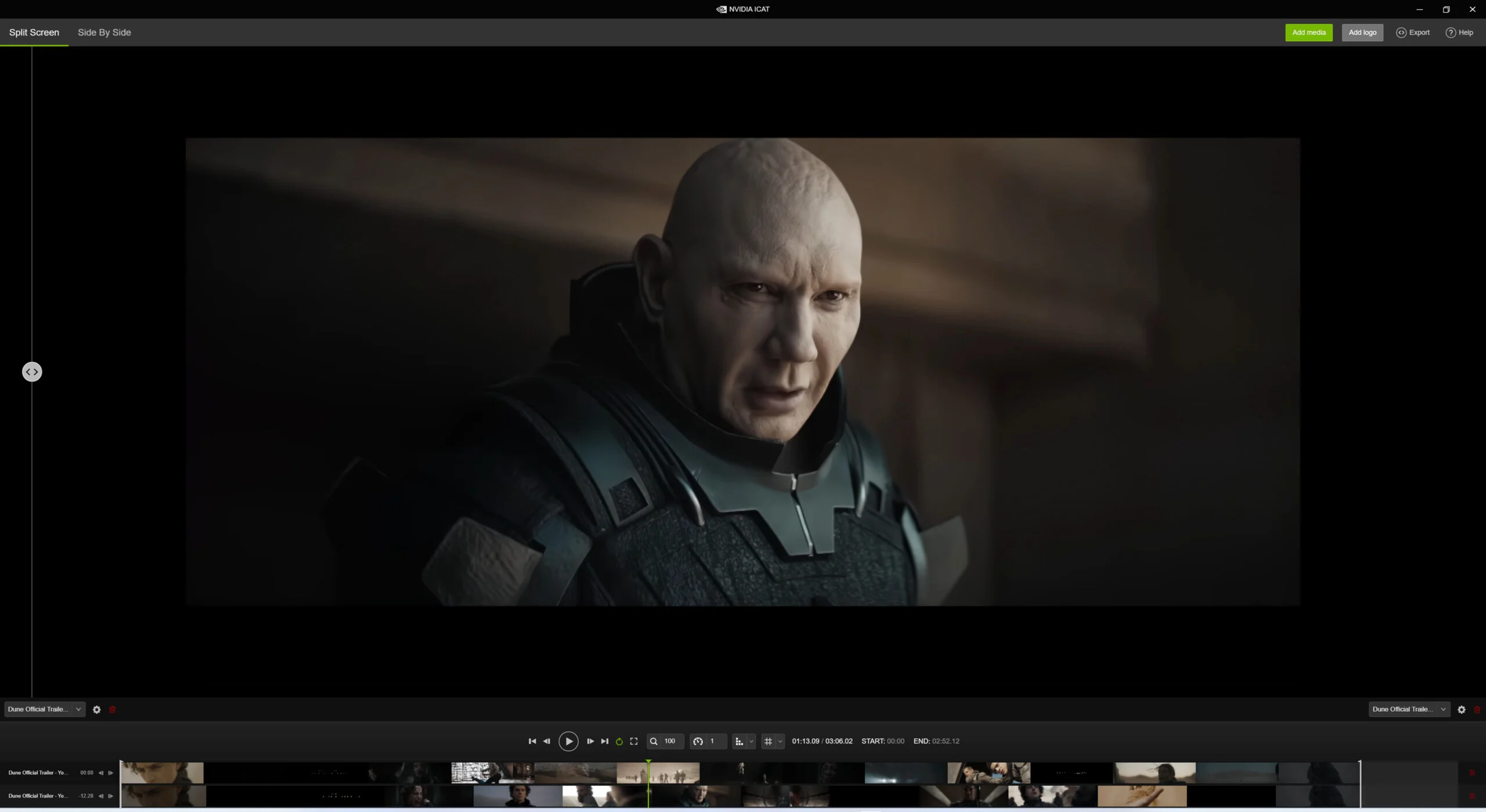This screenshot has width=1486, height=812.
Task: Click the grid/layout view icon
Action: click(768, 740)
